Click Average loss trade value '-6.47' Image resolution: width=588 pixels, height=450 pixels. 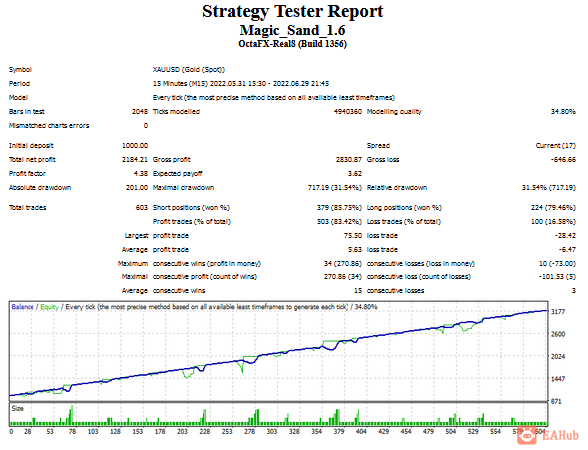tap(567, 250)
